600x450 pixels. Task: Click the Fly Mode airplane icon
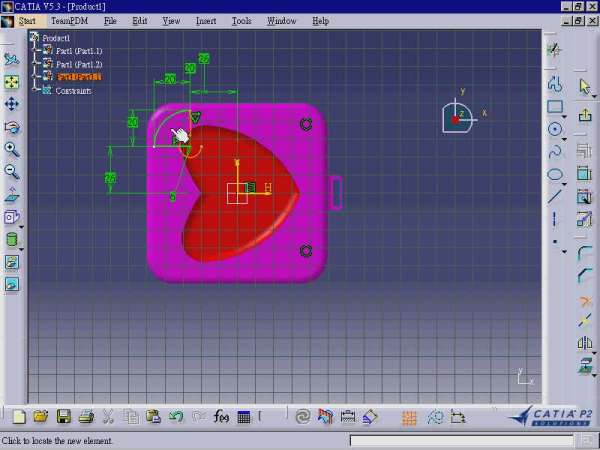point(11,59)
